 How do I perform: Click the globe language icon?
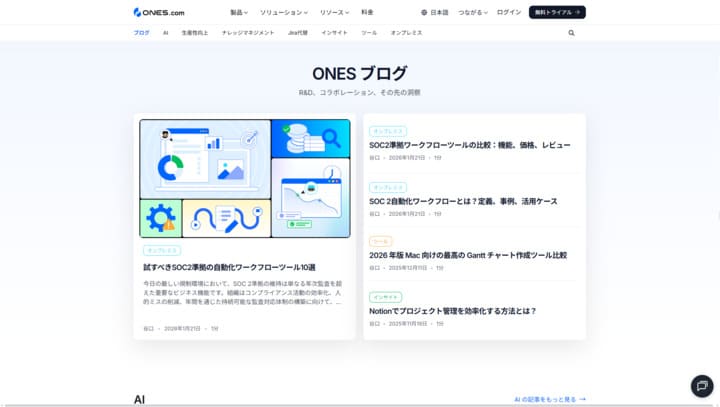point(424,12)
